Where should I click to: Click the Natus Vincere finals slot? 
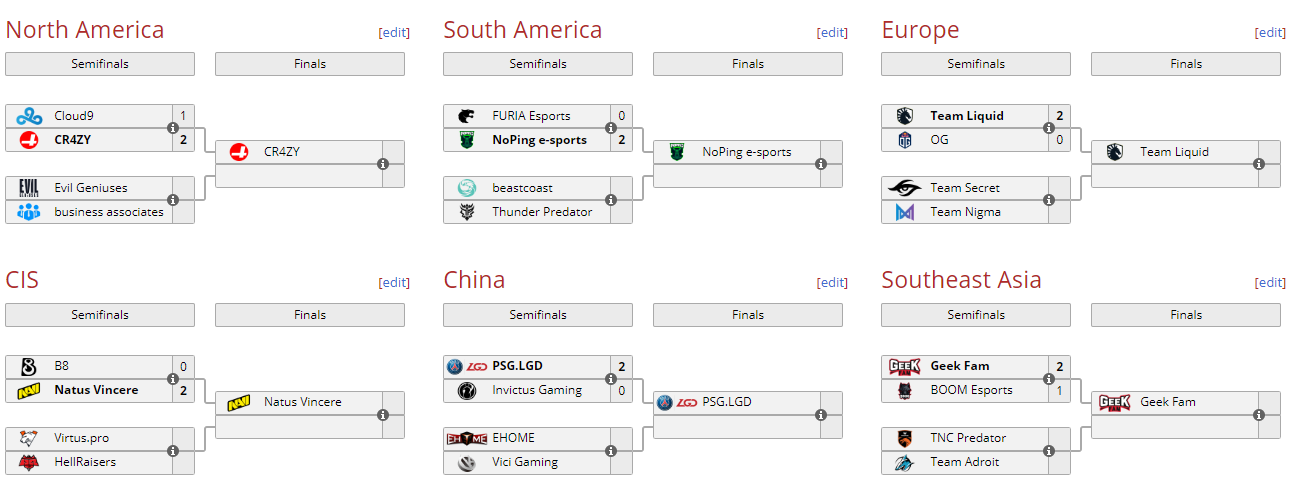coord(302,402)
